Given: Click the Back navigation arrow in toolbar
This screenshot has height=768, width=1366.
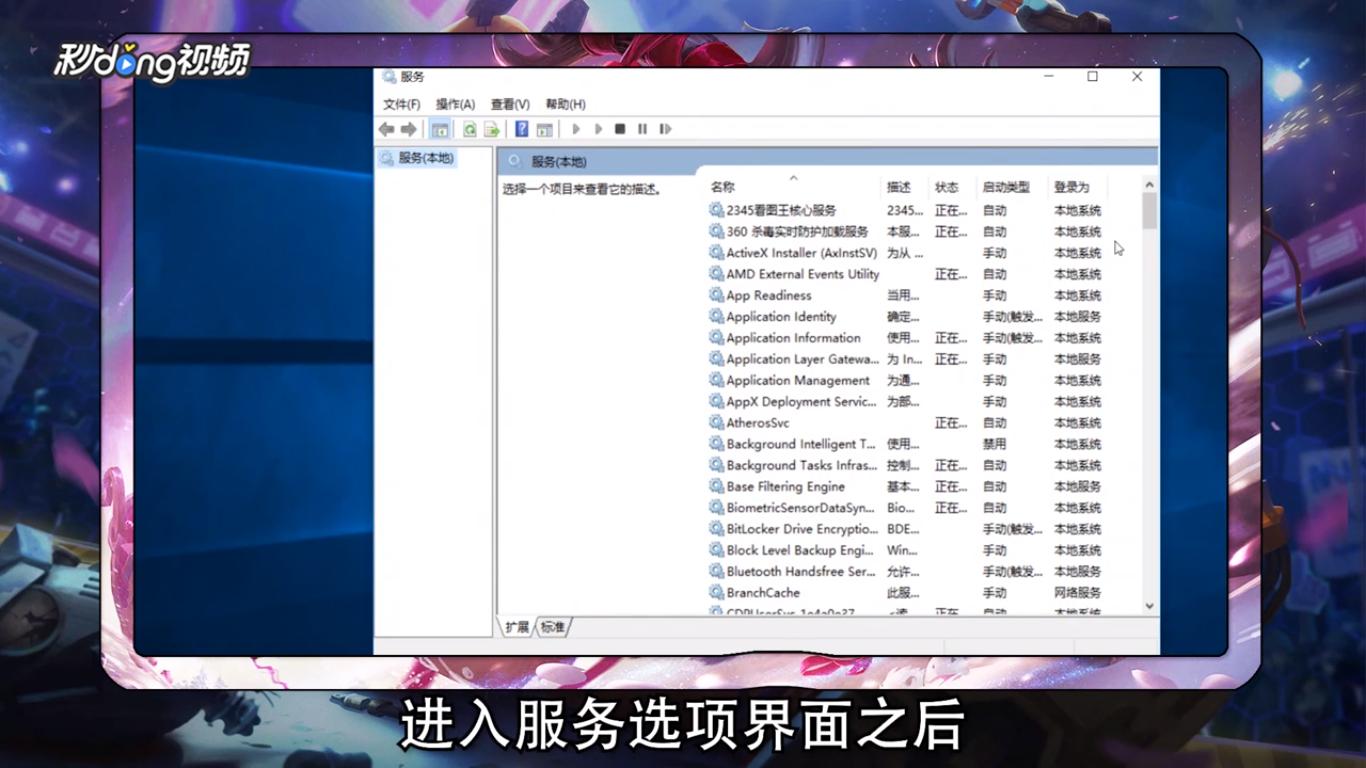Looking at the screenshot, I should coord(387,128).
